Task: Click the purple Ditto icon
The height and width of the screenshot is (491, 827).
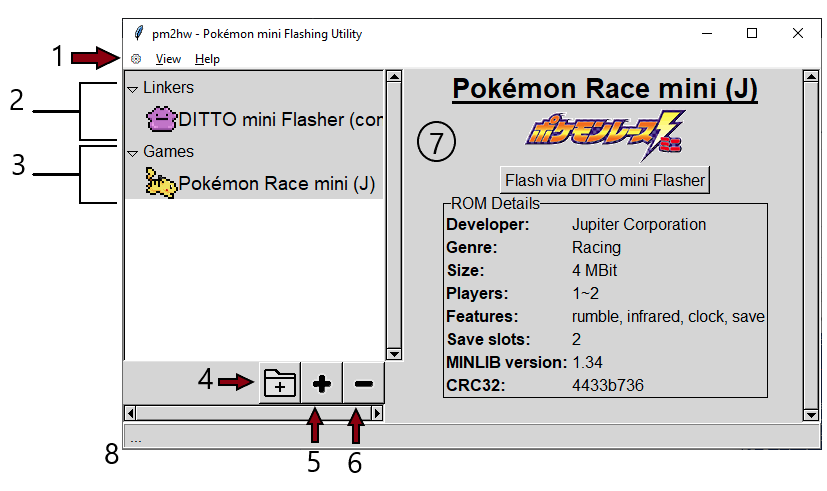Action: (161, 119)
